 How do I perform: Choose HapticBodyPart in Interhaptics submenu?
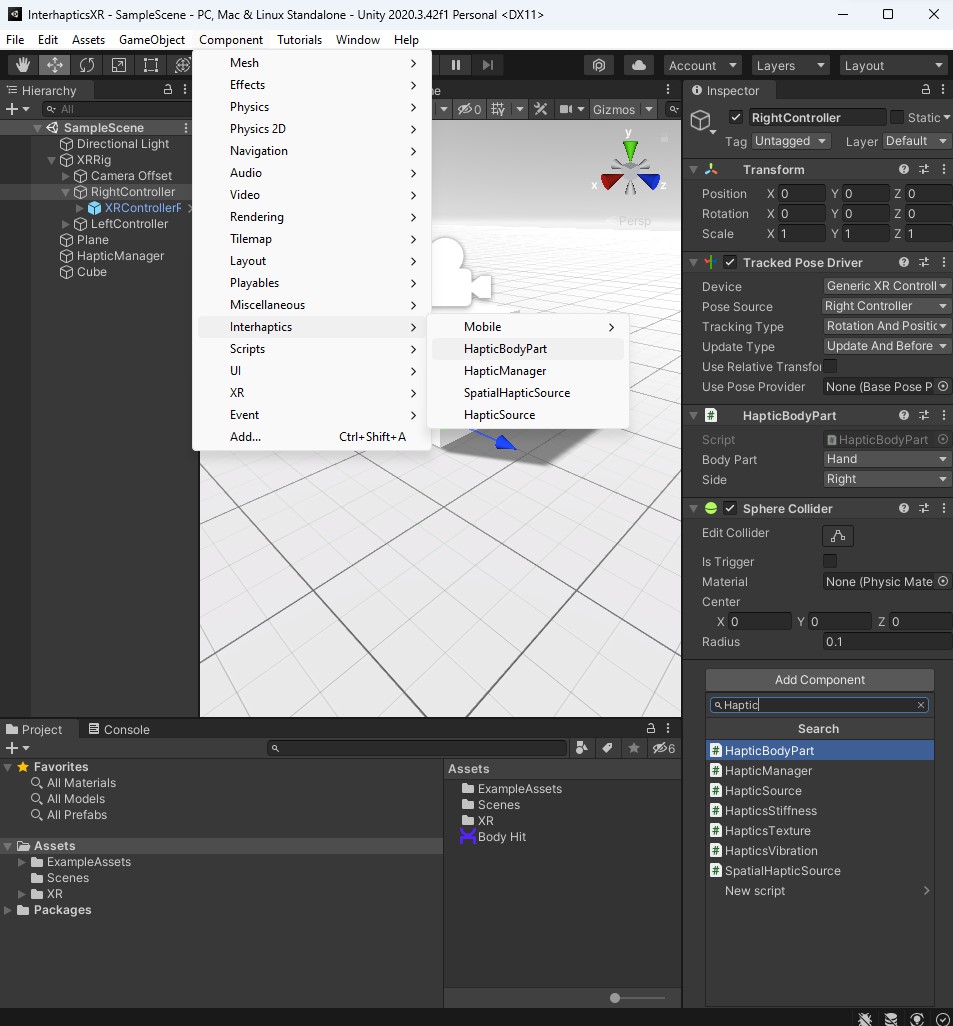pos(528,349)
